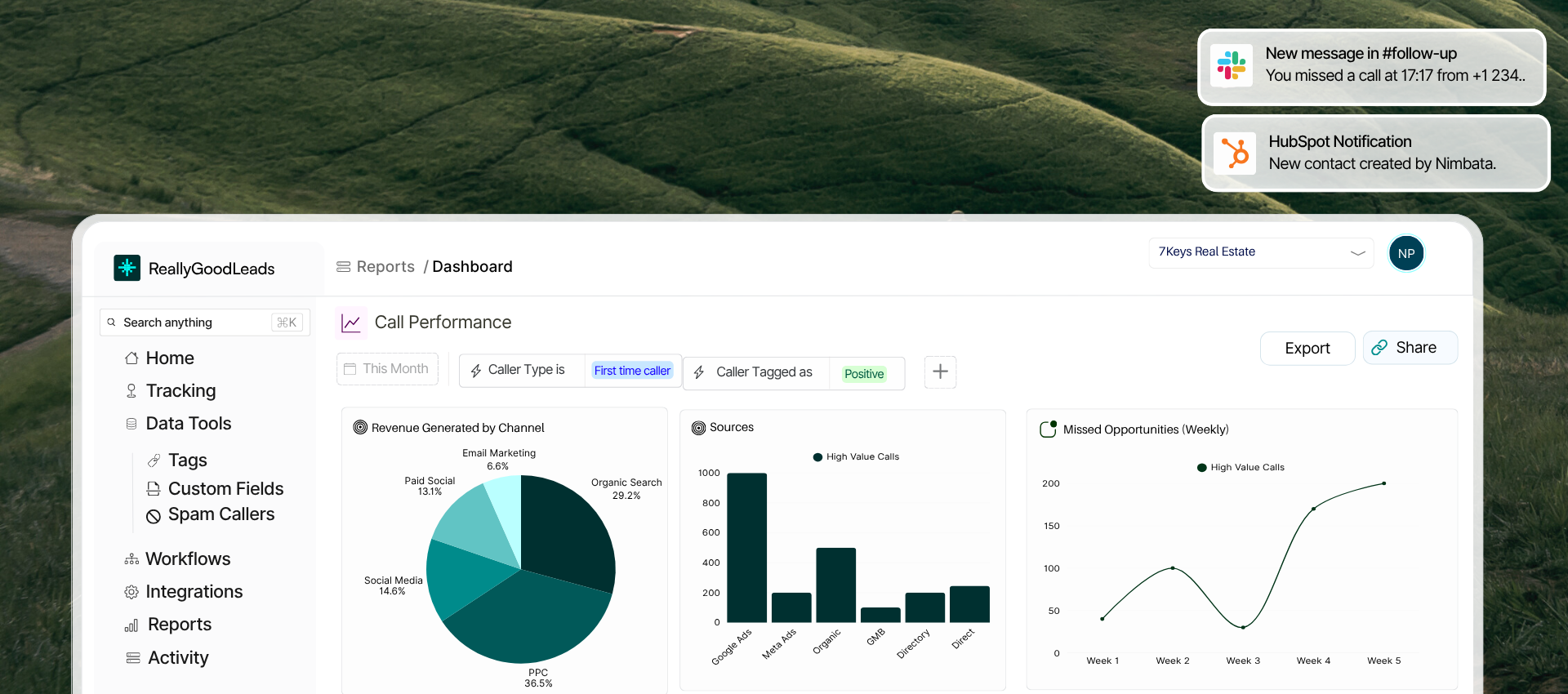This screenshot has height=694, width=1568.
Task: Change the Positive tag filter value
Action: (x=864, y=374)
